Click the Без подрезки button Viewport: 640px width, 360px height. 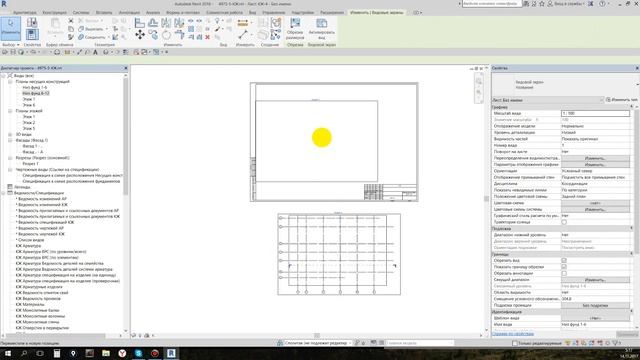point(596,305)
